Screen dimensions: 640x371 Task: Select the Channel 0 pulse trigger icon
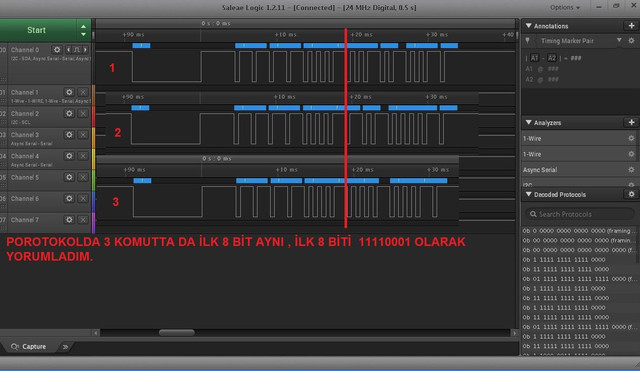click(77, 50)
